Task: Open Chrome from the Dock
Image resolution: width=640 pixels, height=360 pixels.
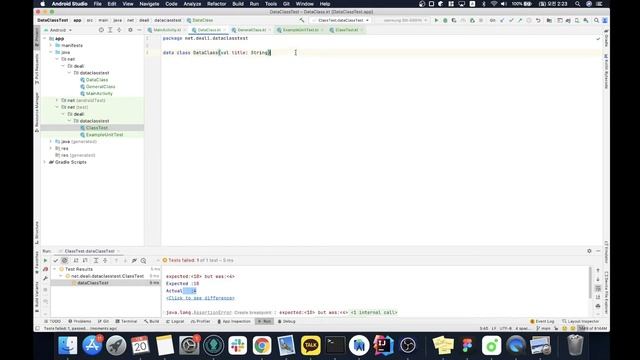Action: [262, 345]
